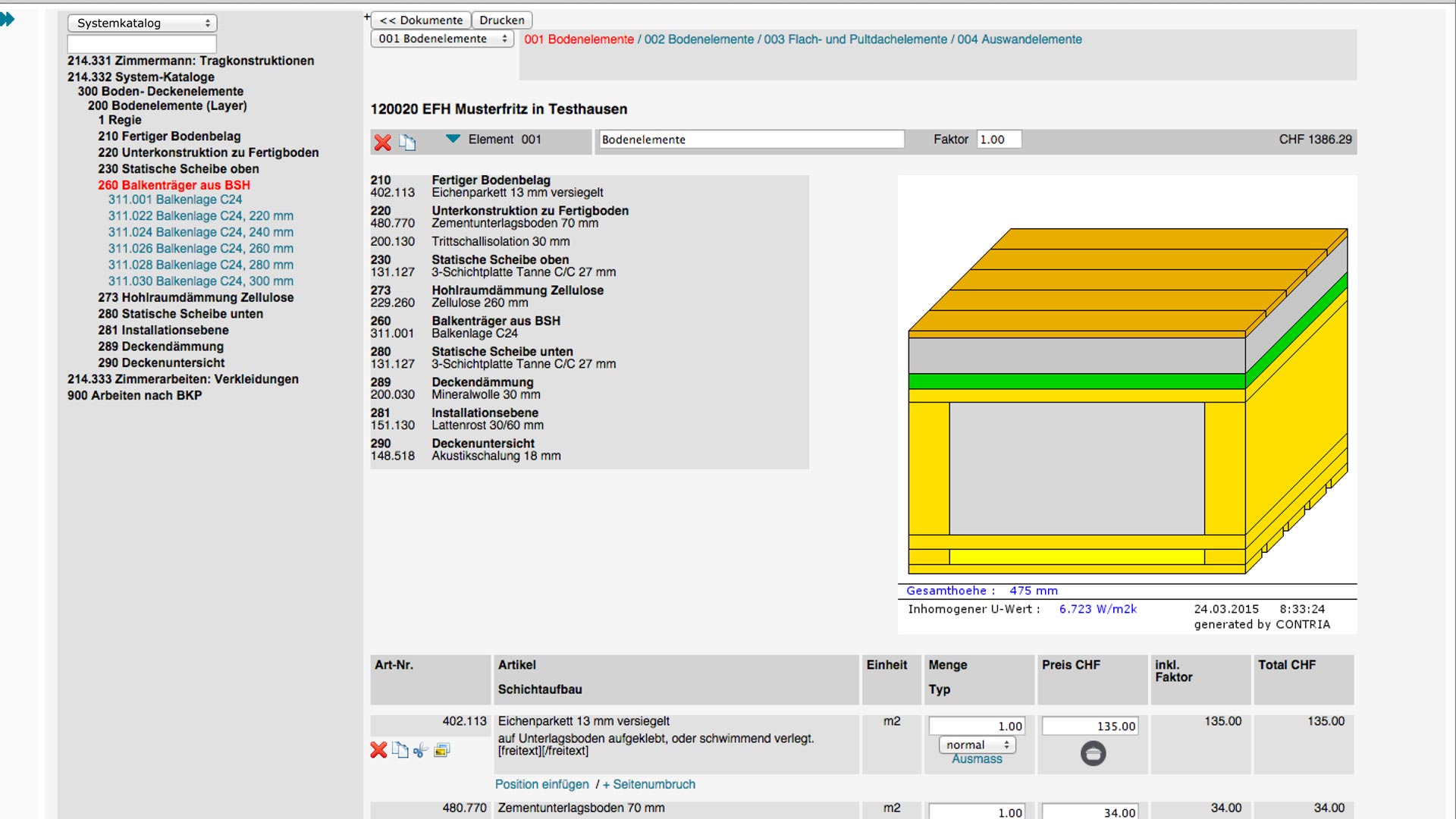This screenshot has height=819, width=1456.
Task: Switch to 004 Auswandelemente element
Action: pyautogui.click(x=1019, y=39)
